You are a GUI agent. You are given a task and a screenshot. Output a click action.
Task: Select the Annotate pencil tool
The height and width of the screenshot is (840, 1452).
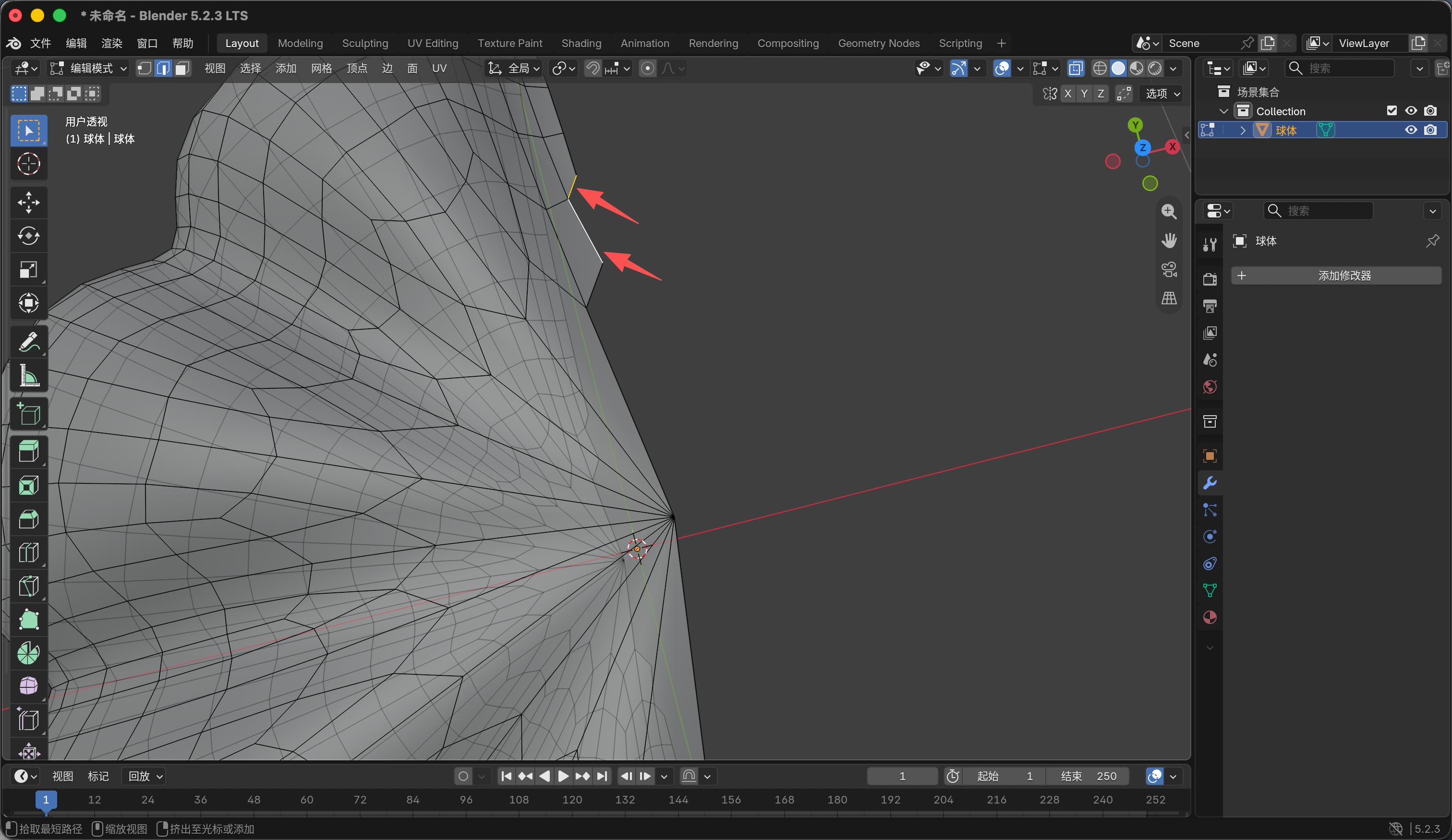[x=28, y=342]
